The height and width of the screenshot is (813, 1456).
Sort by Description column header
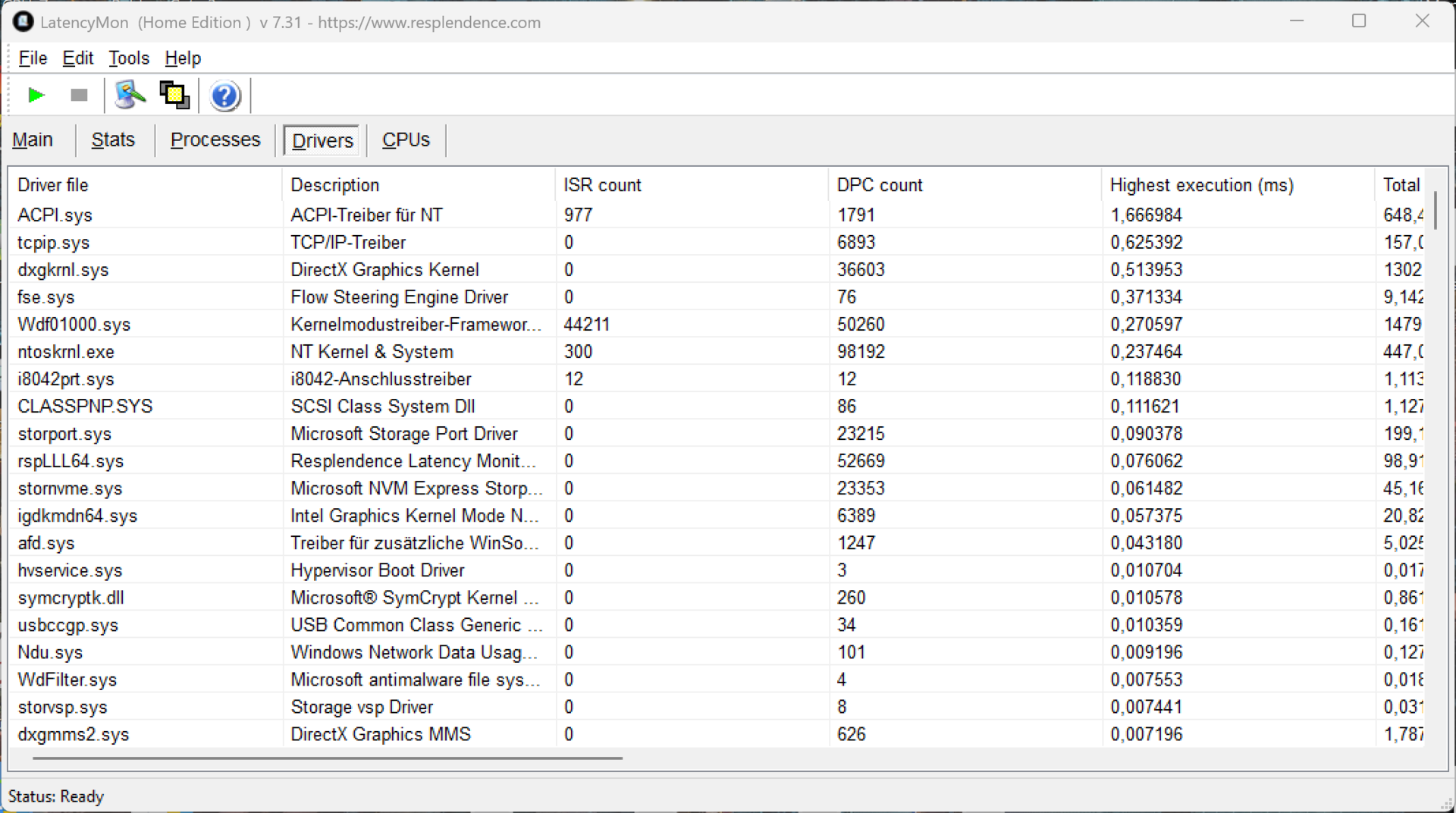(x=418, y=185)
